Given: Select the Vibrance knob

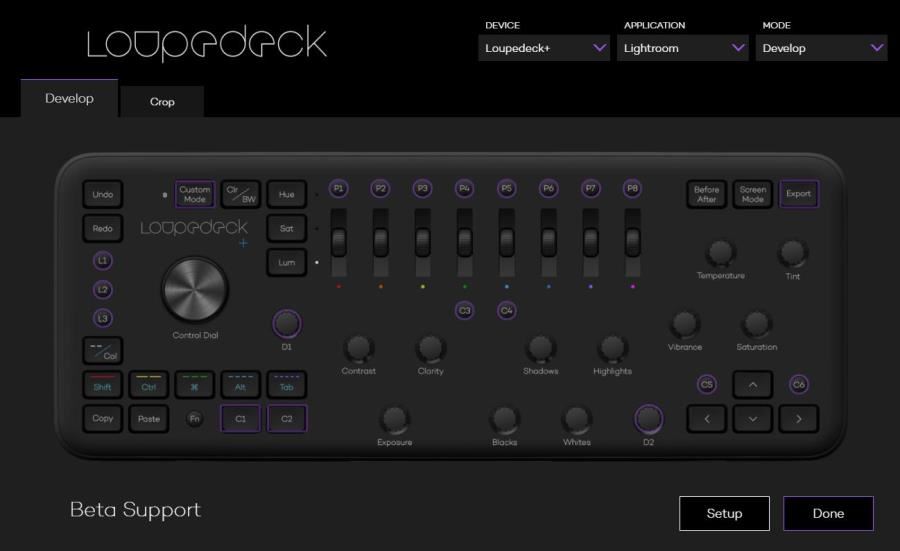Looking at the screenshot, I should [x=685, y=324].
